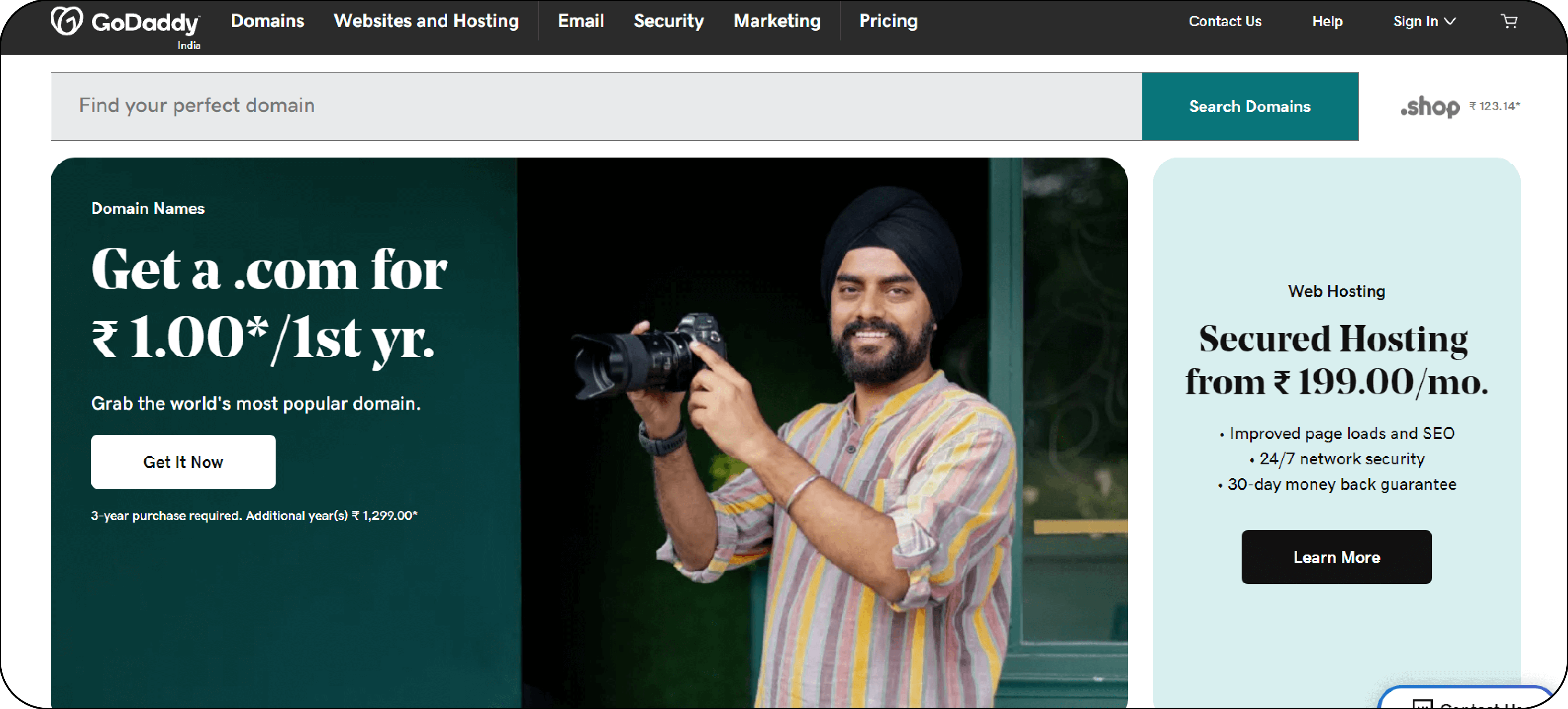Click the .shop domain offer

coord(1459,106)
